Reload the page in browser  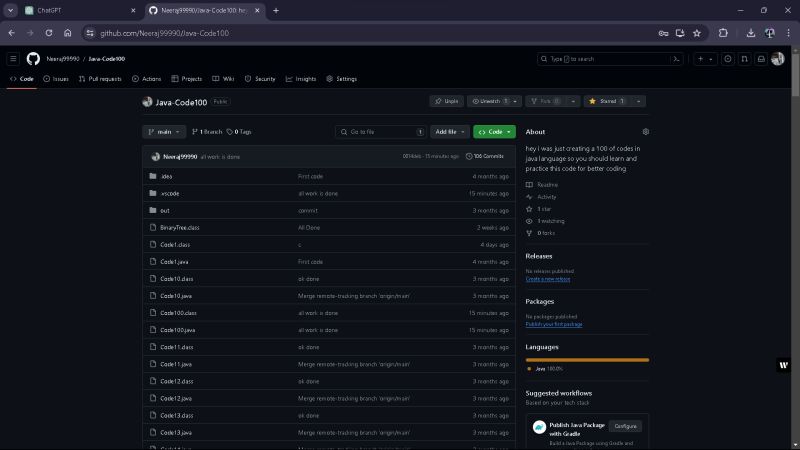click(48, 33)
